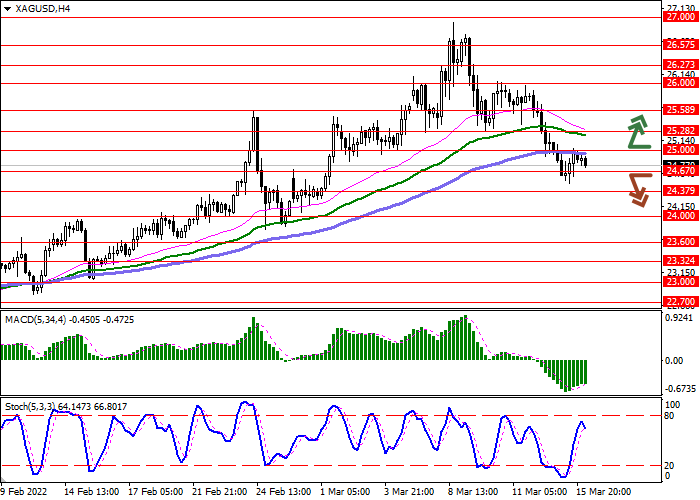The height and width of the screenshot is (500, 700).
Task: Click the 22.700 price level tag
Action: (681, 301)
